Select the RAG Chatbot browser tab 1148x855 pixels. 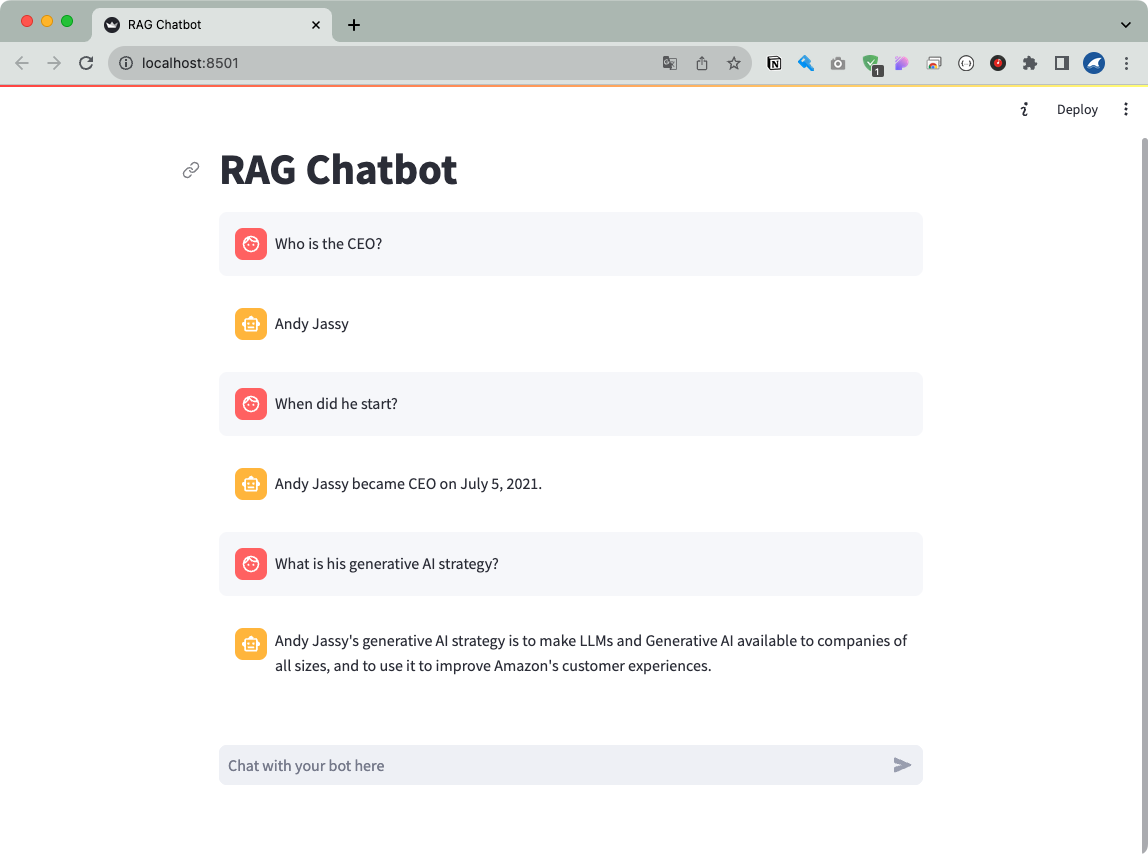[212, 25]
